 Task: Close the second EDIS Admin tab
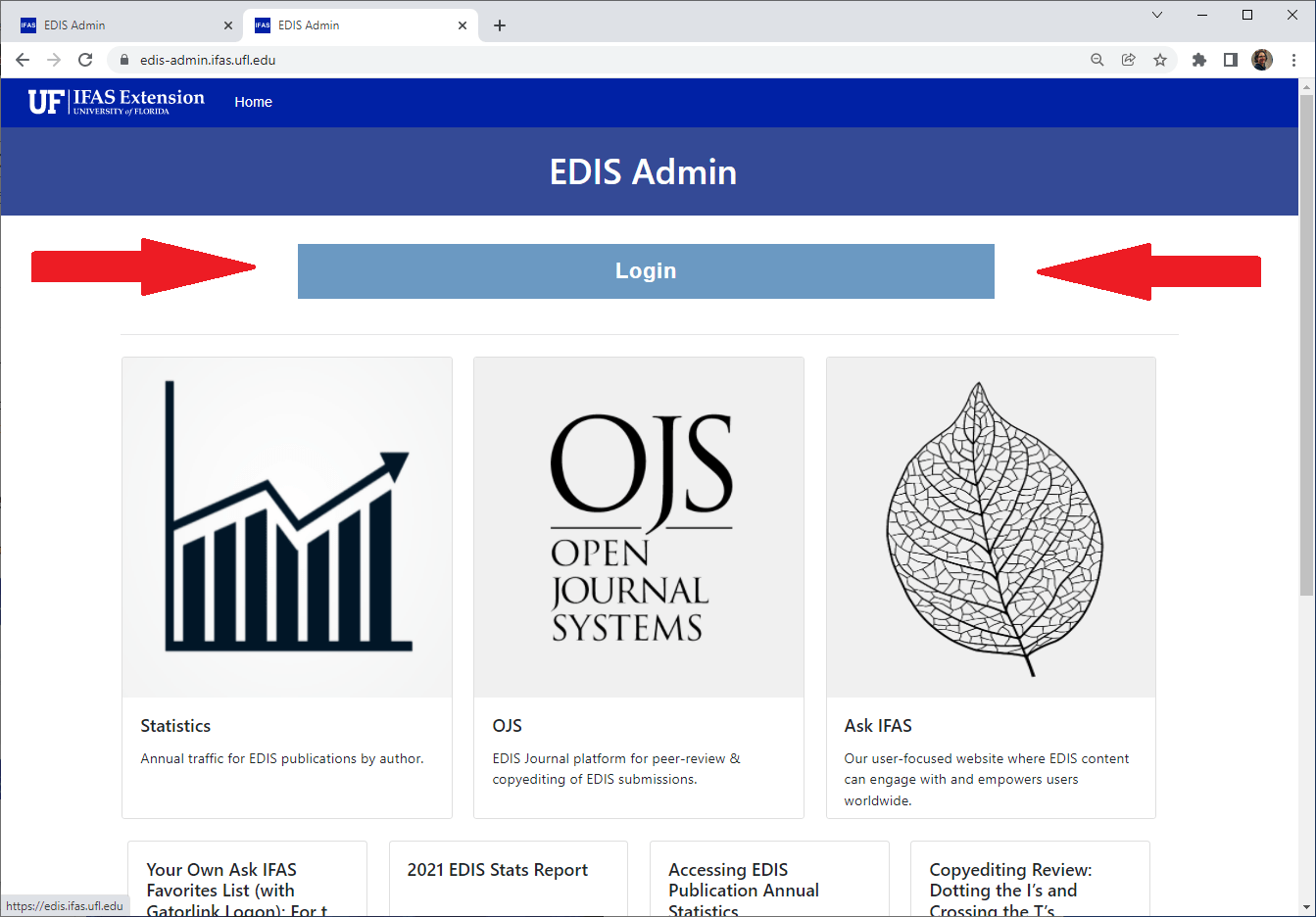[x=463, y=25]
